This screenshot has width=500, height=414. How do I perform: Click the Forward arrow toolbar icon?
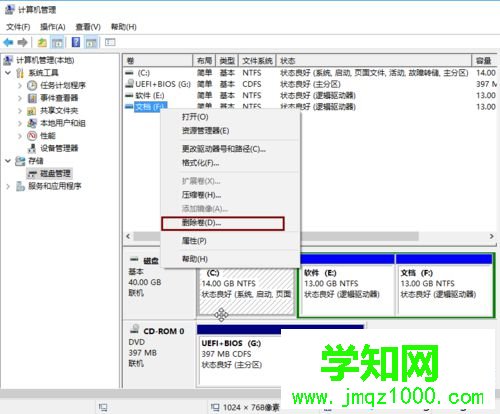coord(22,42)
